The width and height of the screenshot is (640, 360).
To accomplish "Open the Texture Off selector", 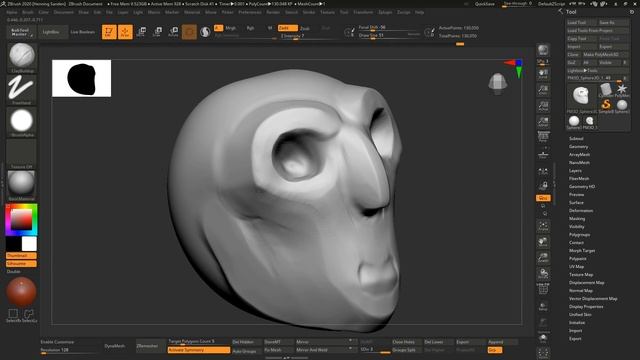I will click(22, 153).
